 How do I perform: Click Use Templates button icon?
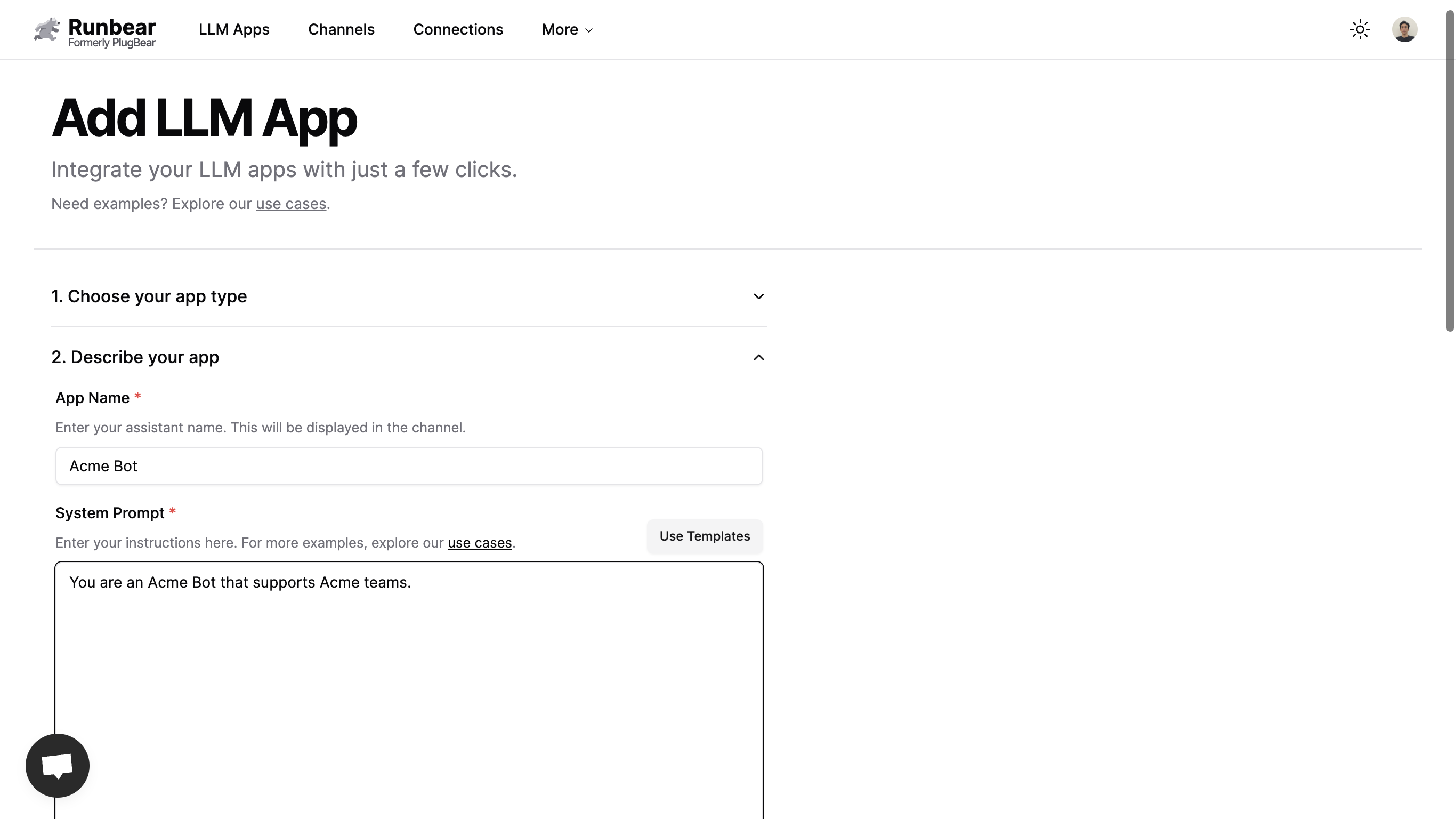coord(704,536)
